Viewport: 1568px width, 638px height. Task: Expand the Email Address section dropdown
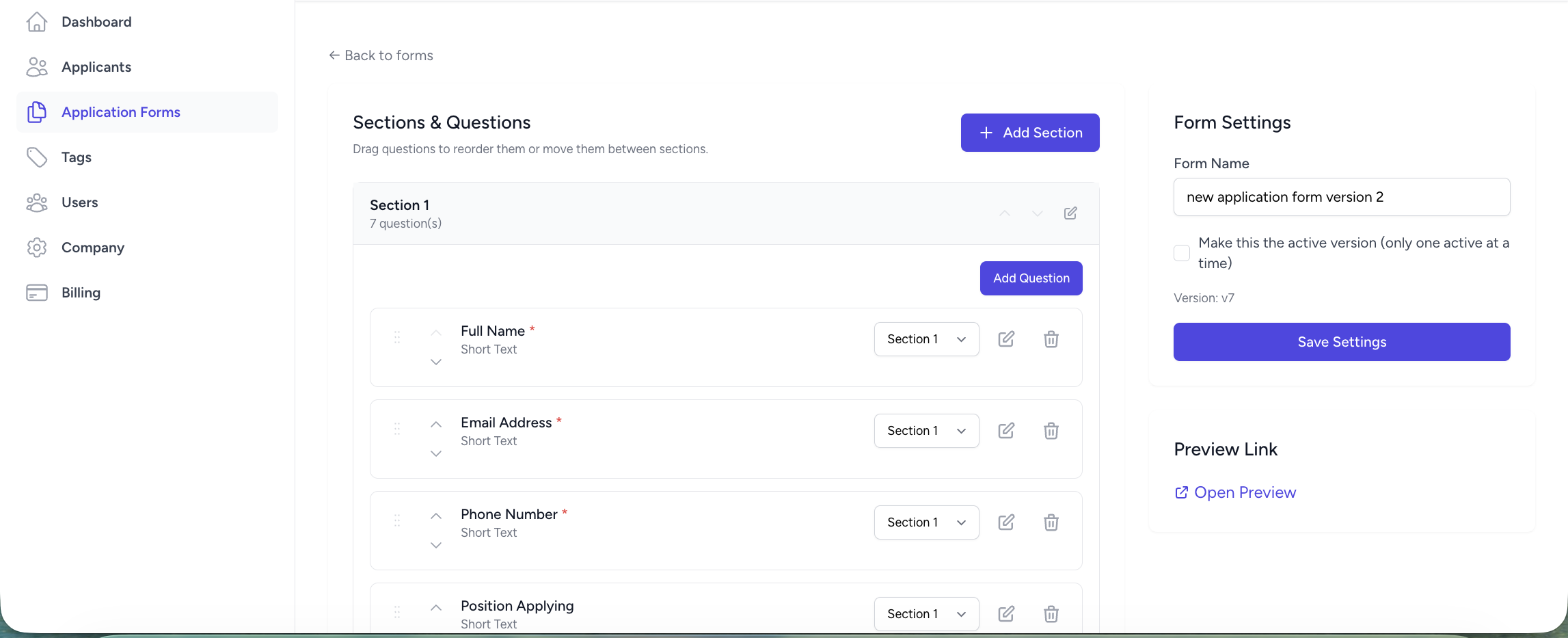(926, 431)
